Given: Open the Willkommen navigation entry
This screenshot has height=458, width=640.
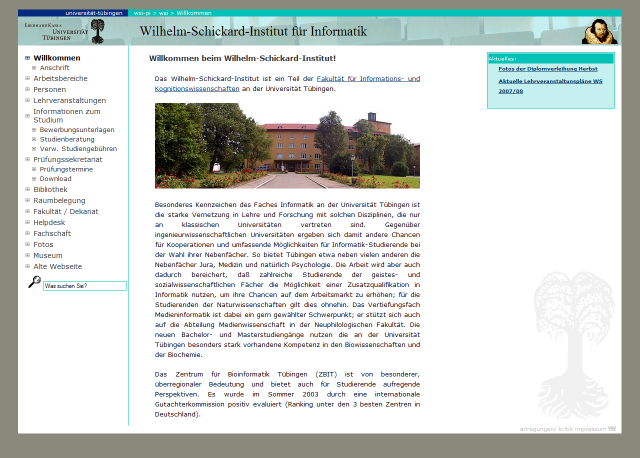Looking at the screenshot, I should pos(57,58).
